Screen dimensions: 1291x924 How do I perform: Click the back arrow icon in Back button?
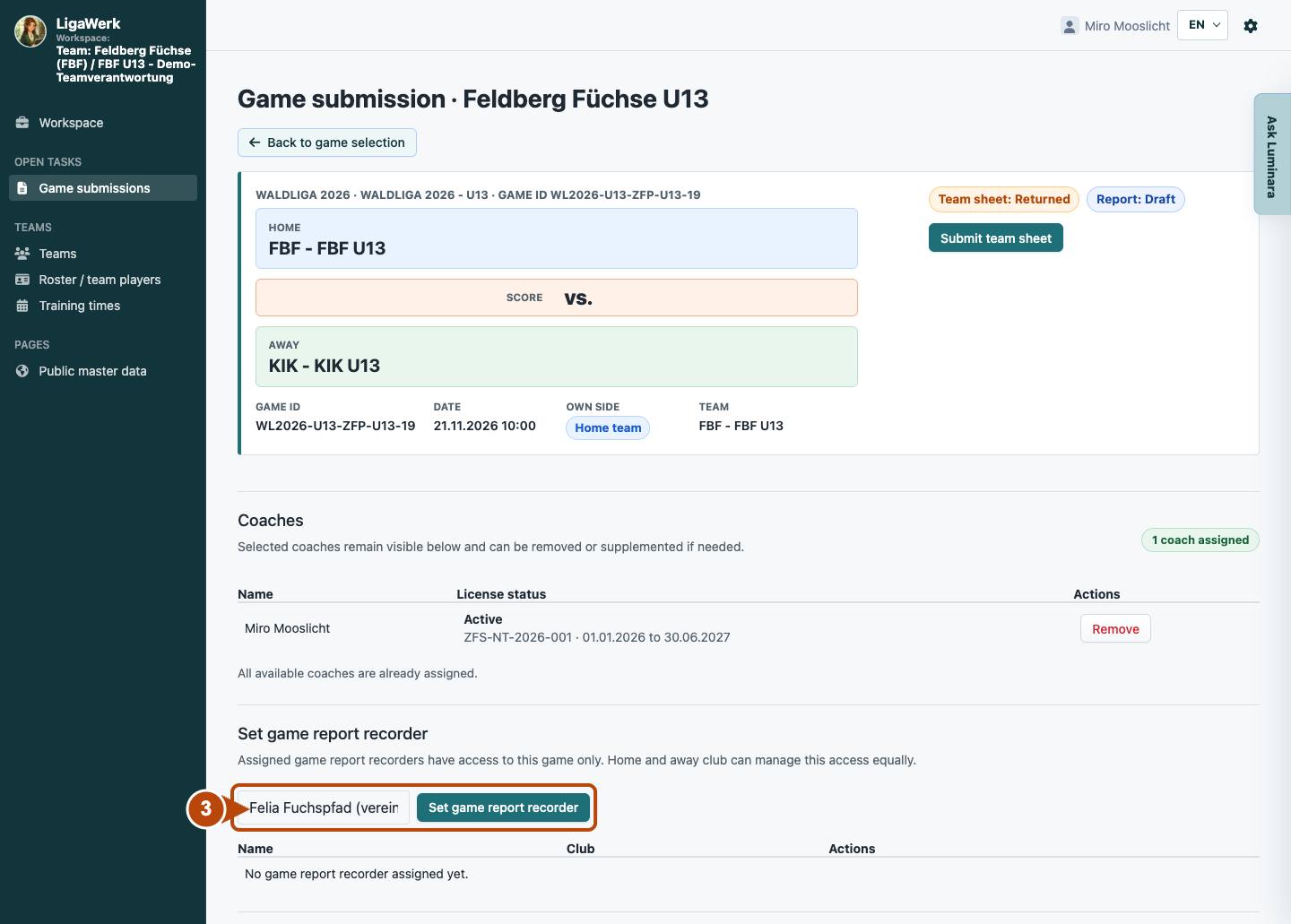click(x=255, y=142)
